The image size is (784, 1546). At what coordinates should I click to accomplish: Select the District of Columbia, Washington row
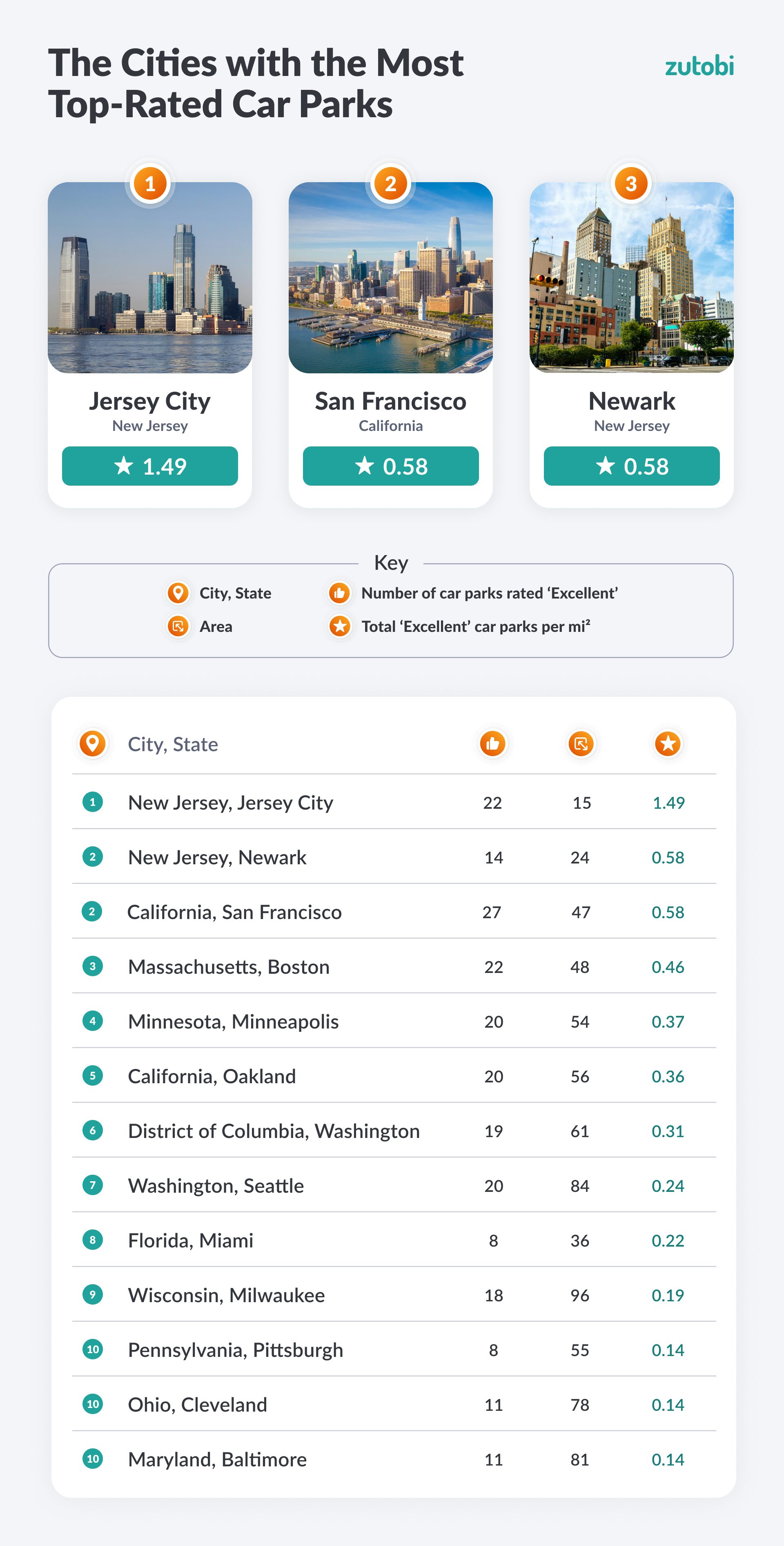[394, 1131]
